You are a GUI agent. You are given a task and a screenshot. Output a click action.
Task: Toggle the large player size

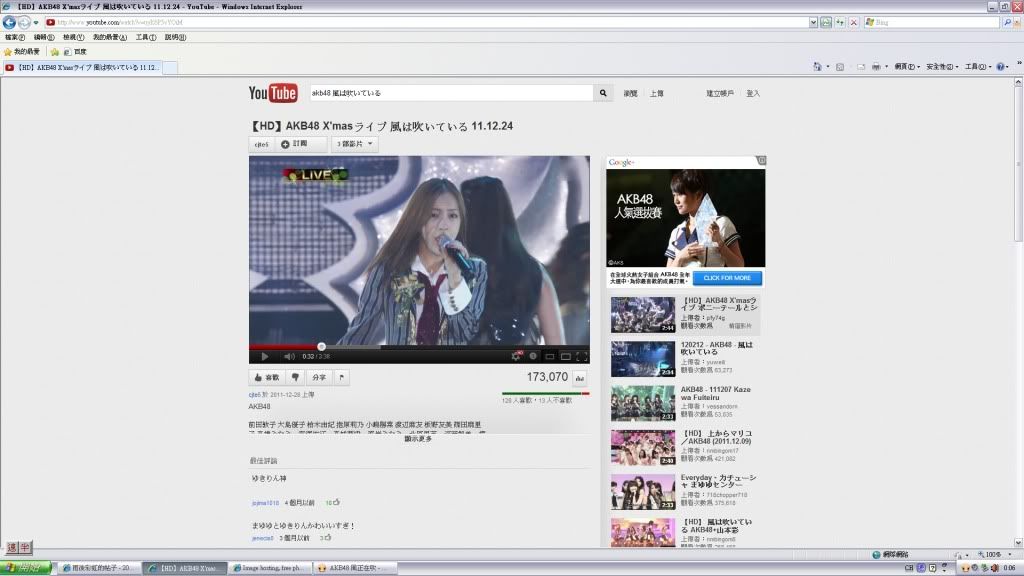[565, 356]
